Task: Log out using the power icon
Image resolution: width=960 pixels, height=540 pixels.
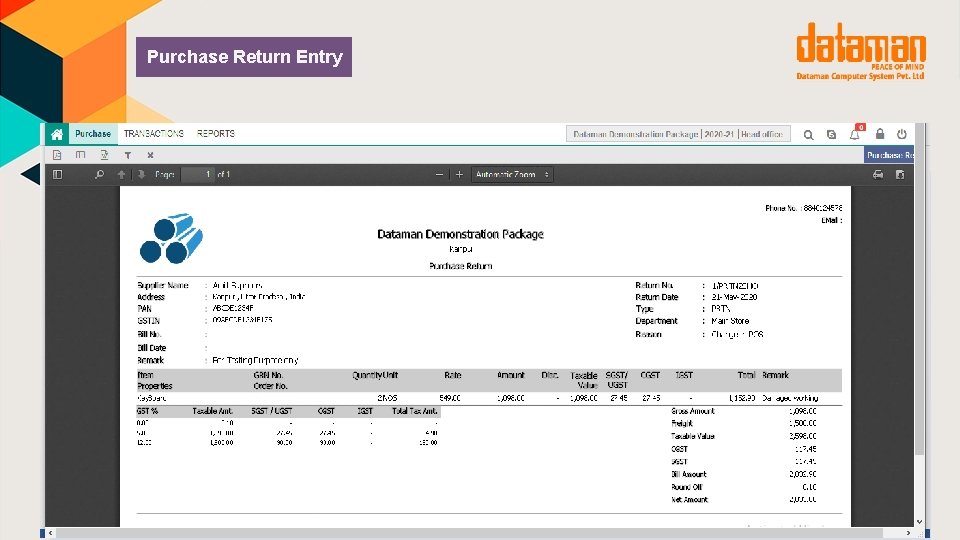Action: pyautogui.click(x=902, y=134)
